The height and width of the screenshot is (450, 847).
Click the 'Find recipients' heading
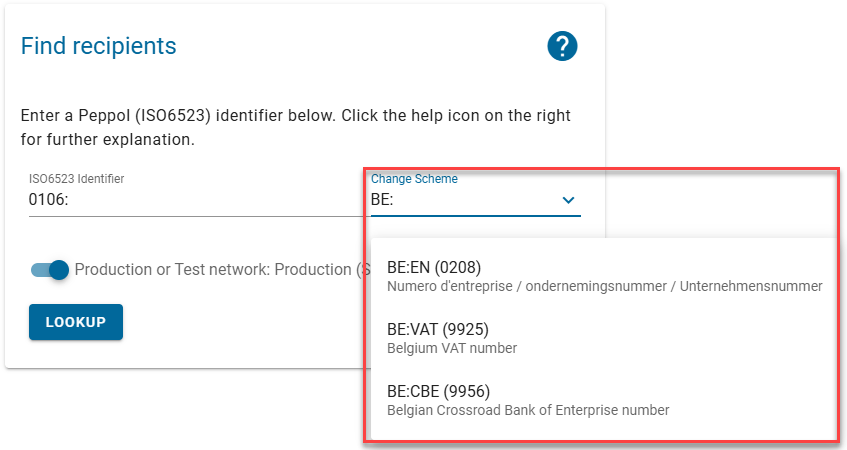[98, 46]
